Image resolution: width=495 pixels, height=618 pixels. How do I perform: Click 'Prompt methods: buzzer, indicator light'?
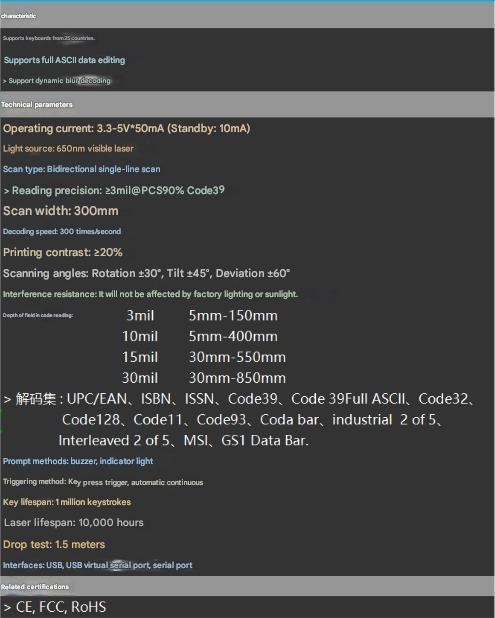pyautogui.click(x=78, y=461)
